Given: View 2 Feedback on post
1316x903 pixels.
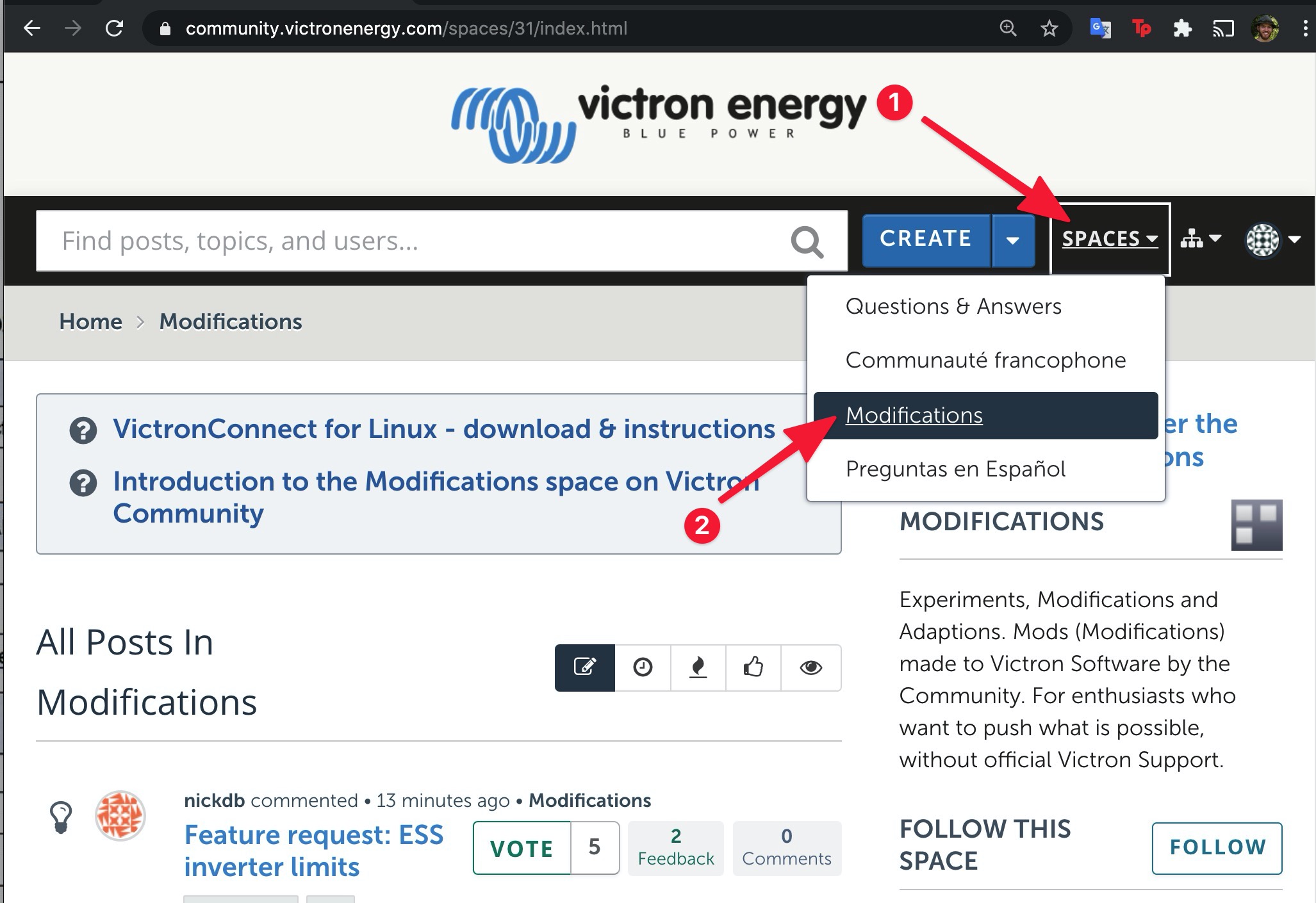Looking at the screenshot, I should coord(676,848).
